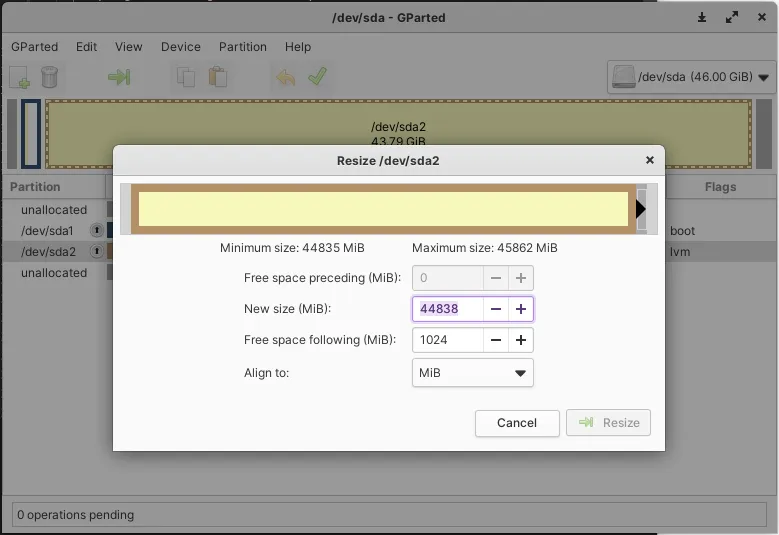
Task: Click the paste partition toolbar icon
Action: tap(218, 77)
